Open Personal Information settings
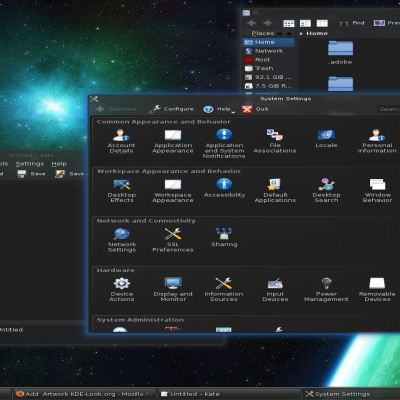 tap(377, 141)
